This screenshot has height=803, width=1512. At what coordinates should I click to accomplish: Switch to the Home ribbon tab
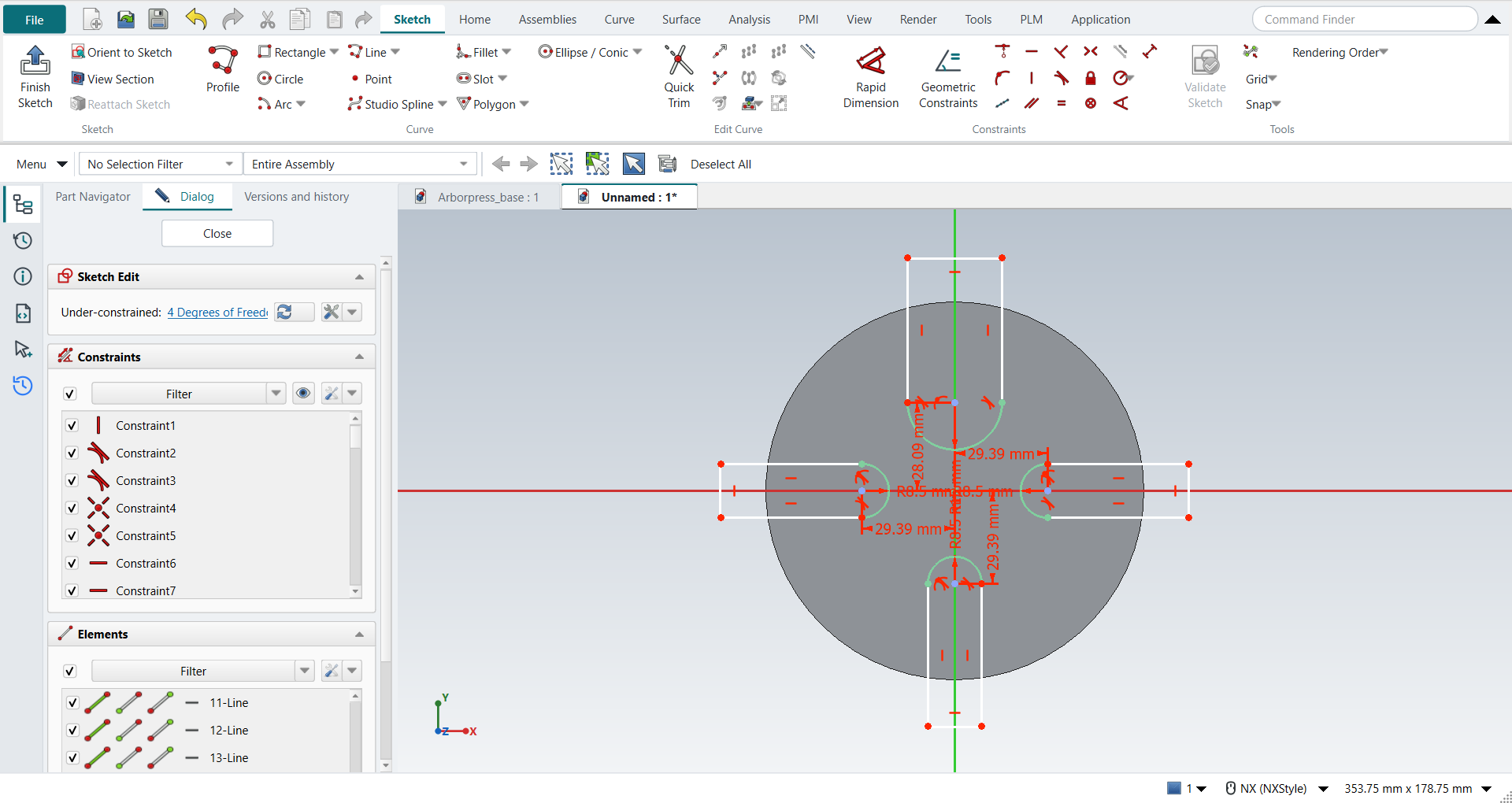coord(475,19)
